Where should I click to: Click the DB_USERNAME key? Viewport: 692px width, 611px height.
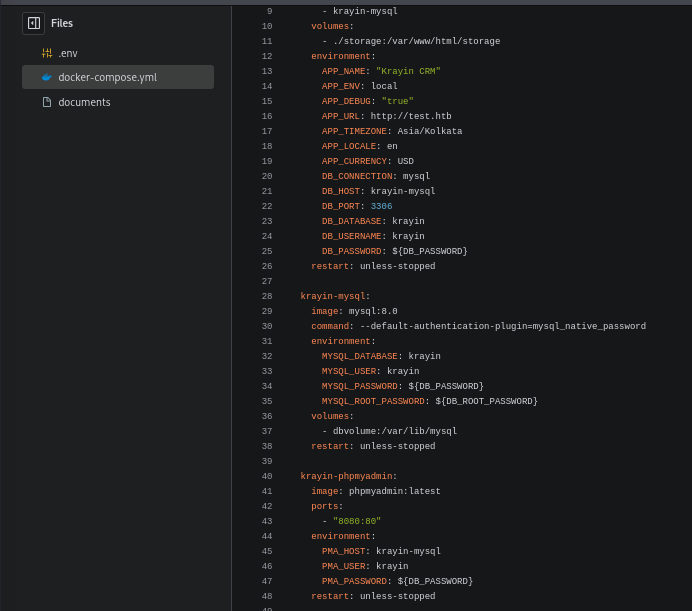[351, 236]
